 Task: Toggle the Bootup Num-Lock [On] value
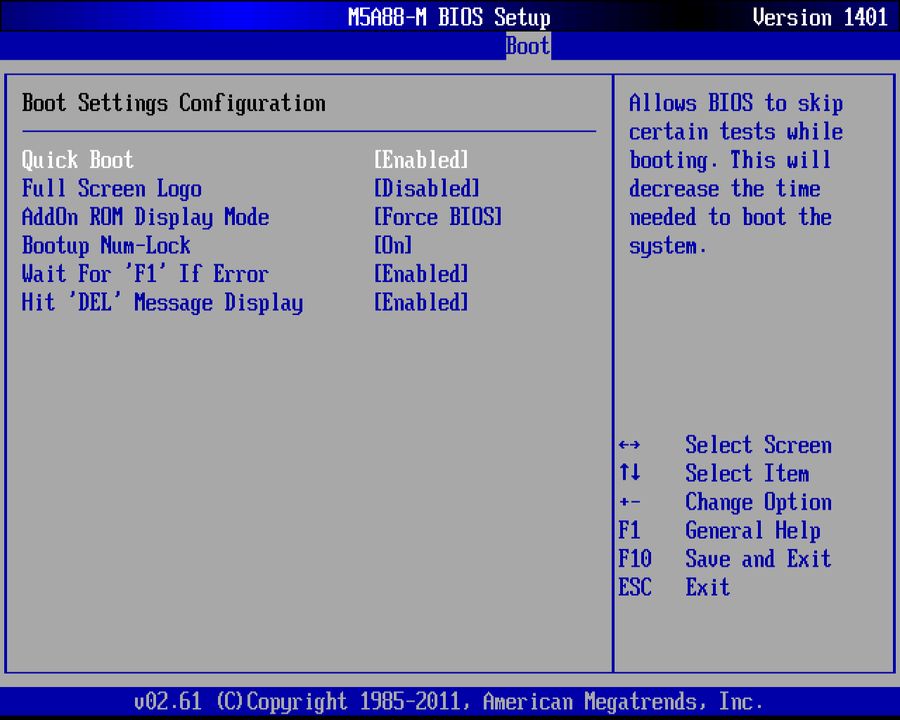393,245
